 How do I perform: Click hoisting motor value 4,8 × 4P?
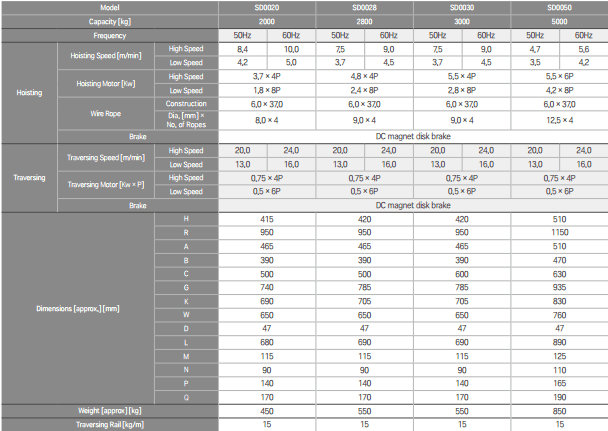(364, 77)
